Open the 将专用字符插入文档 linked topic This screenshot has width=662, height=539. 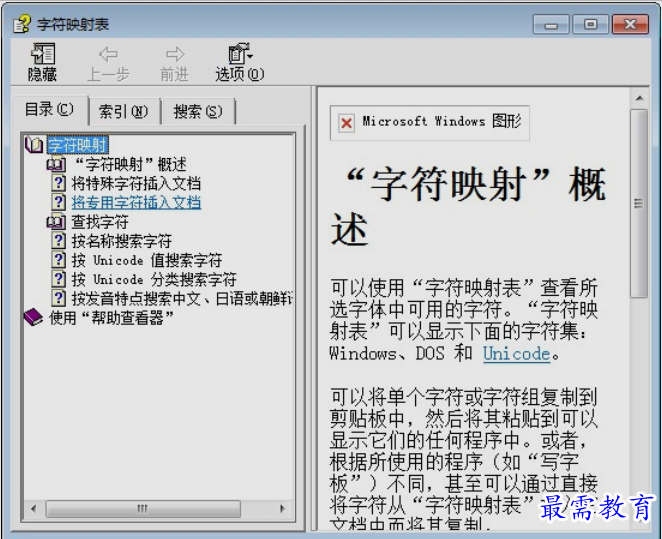coord(136,202)
